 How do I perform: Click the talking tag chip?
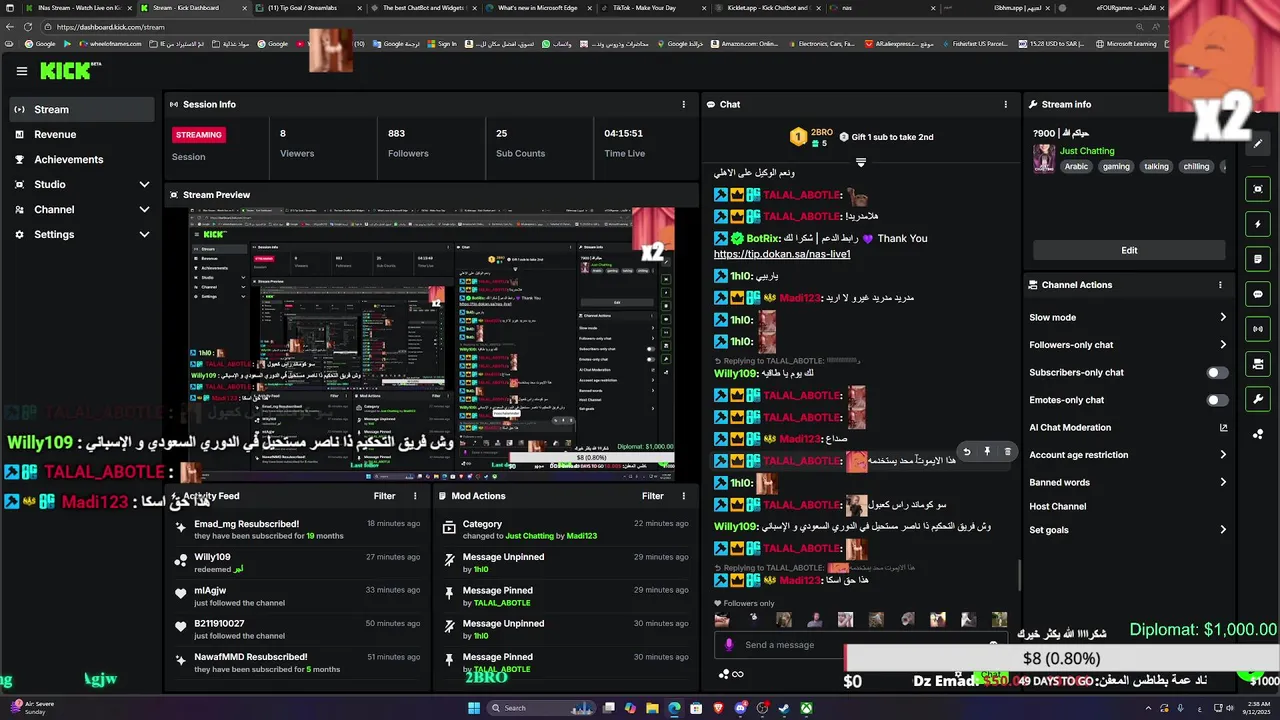point(1156,167)
